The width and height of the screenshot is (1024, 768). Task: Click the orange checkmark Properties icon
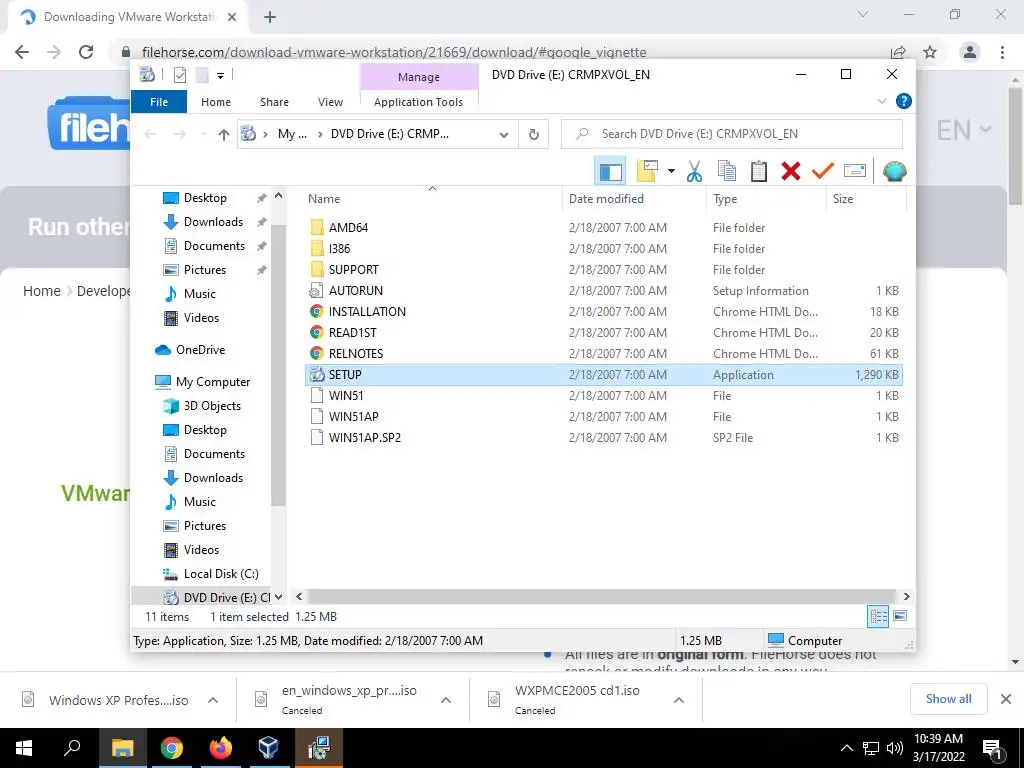click(x=822, y=171)
